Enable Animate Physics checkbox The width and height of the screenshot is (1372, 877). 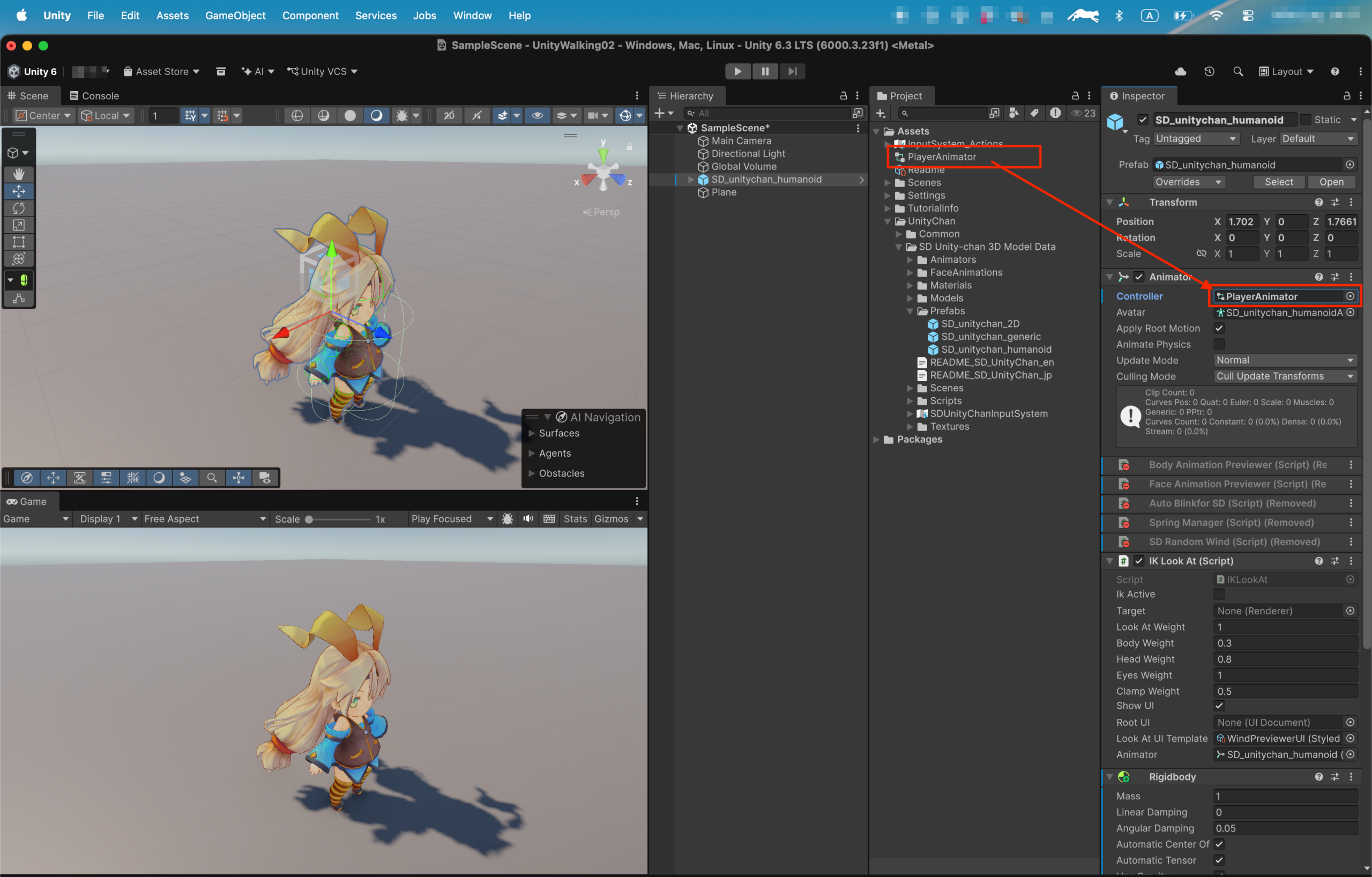pos(1219,344)
